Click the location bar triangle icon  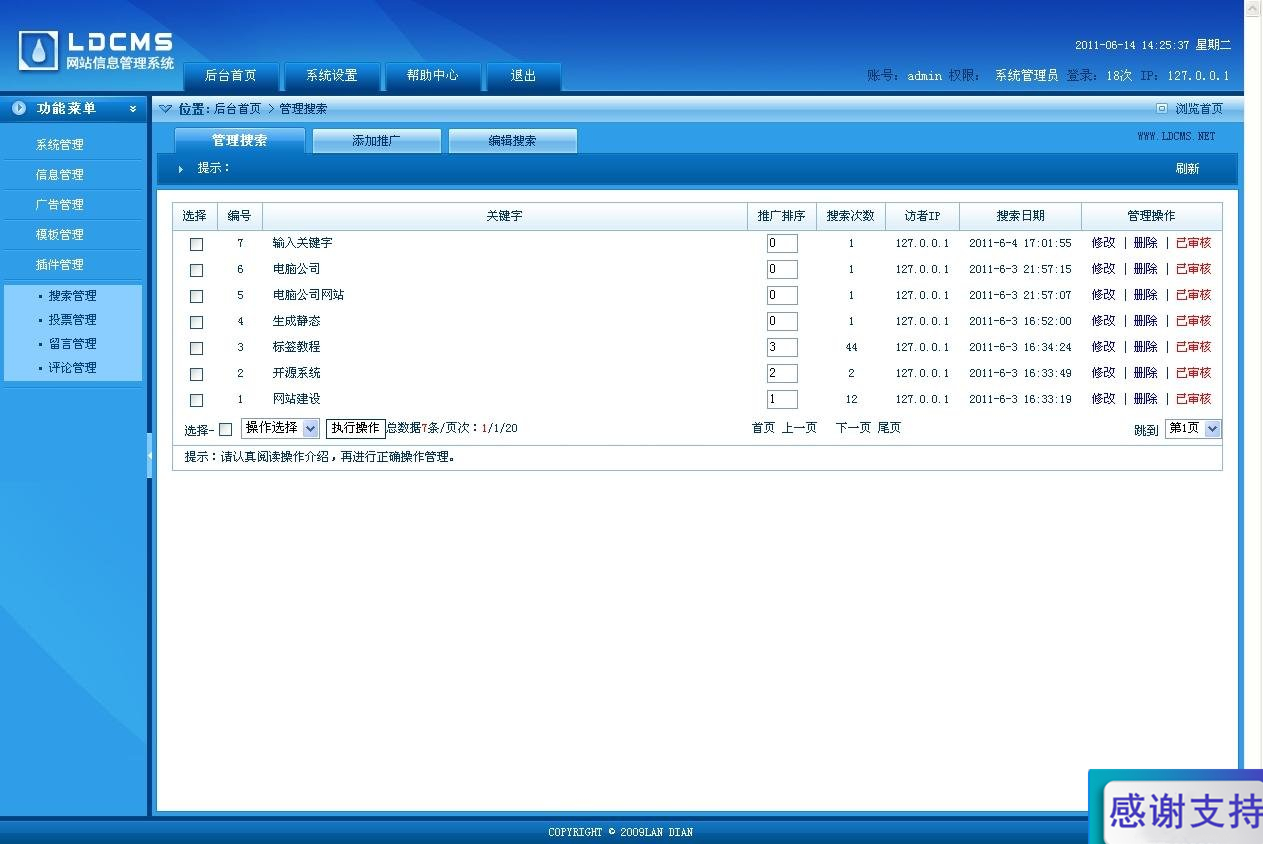point(166,109)
